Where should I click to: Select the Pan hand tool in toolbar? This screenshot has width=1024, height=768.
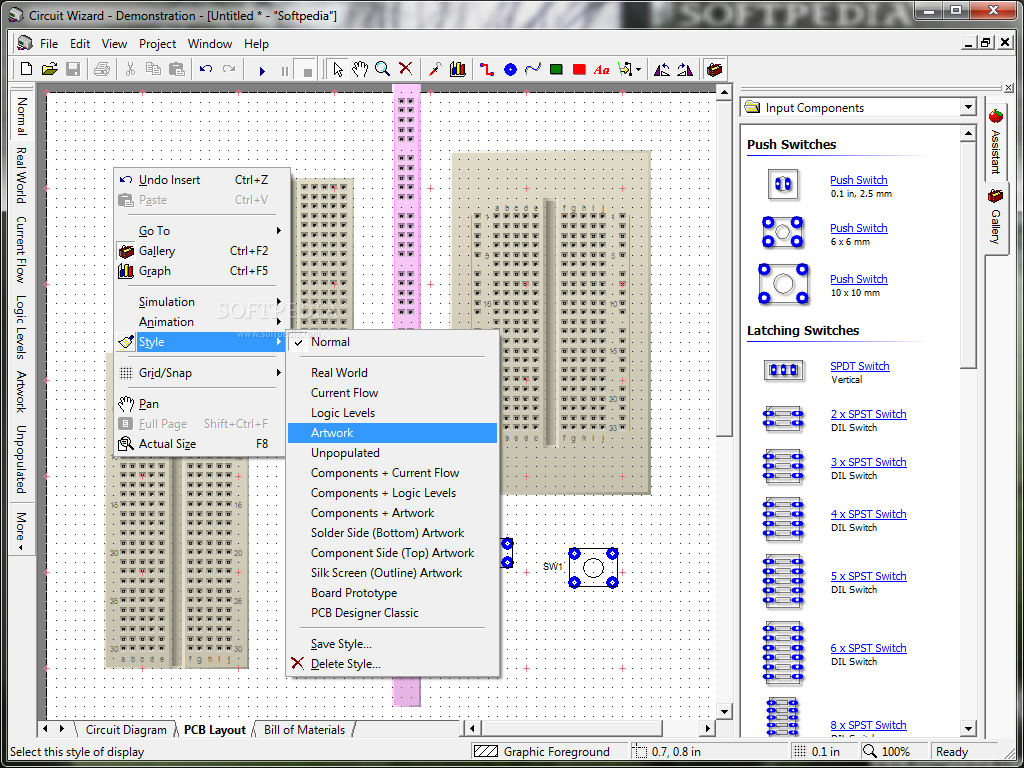pyautogui.click(x=360, y=69)
